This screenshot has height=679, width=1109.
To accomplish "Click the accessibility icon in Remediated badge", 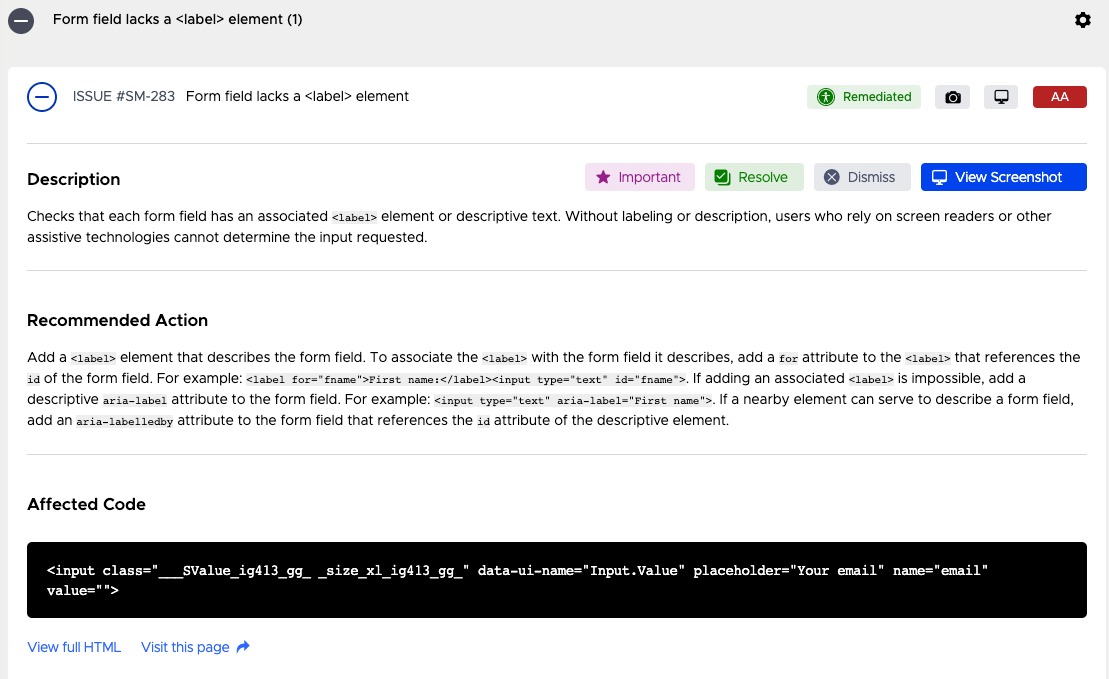I will (x=826, y=97).
